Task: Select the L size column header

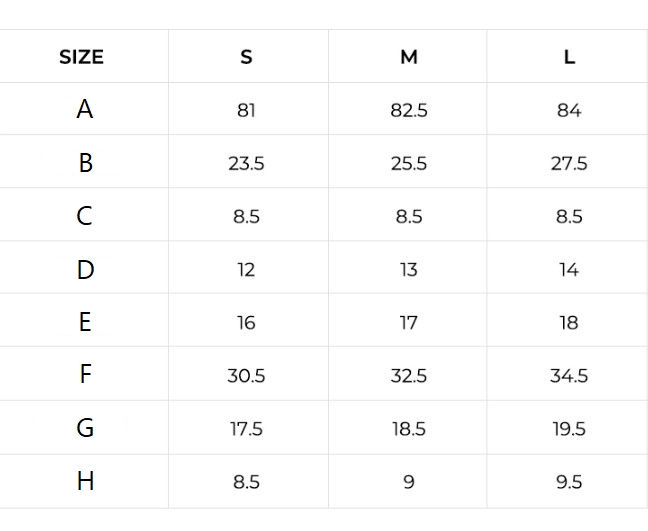Action: coord(569,57)
